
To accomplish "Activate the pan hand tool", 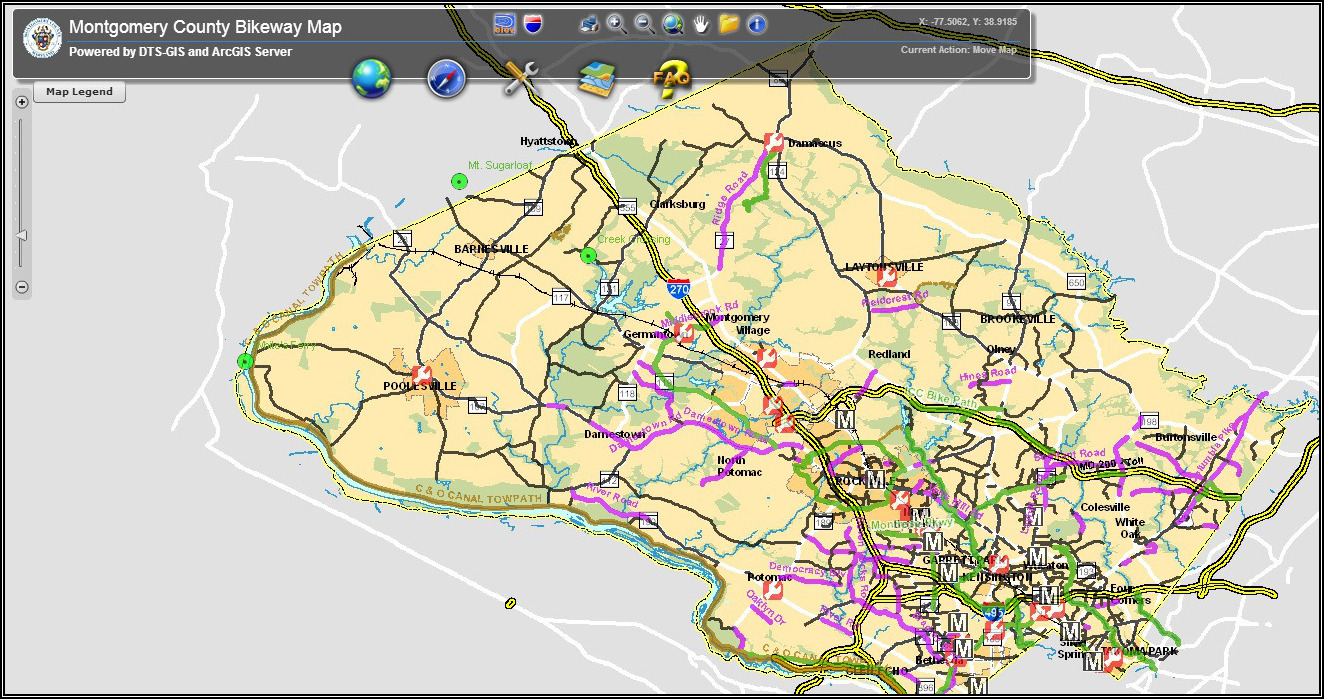I will tap(701, 24).
